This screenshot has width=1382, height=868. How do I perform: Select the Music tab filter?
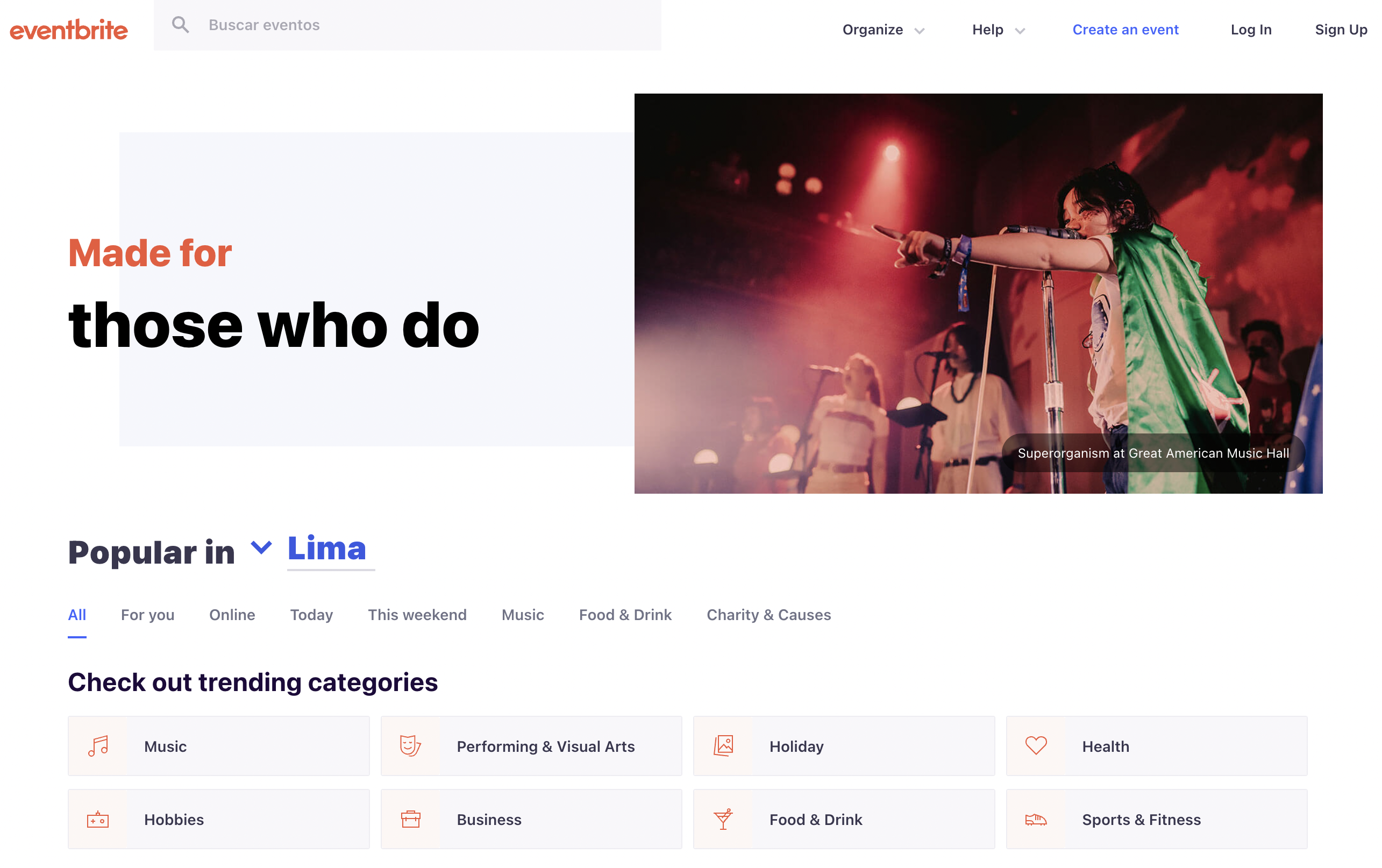[x=522, y=614]
